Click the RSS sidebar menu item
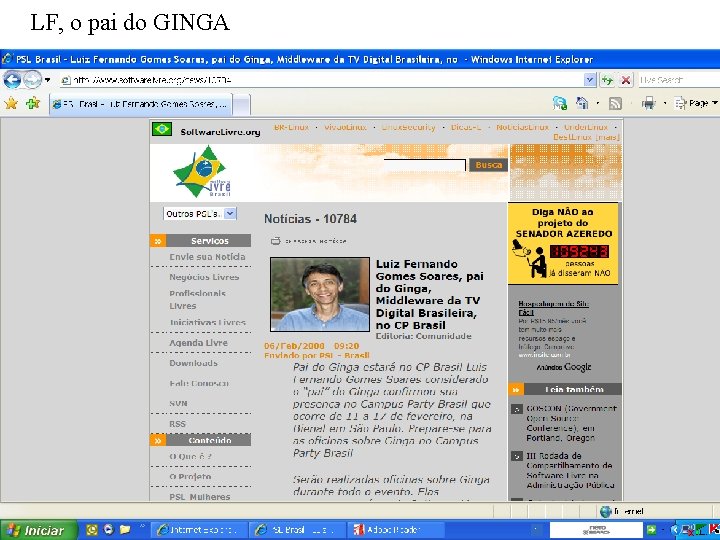 tap(177, 424)
